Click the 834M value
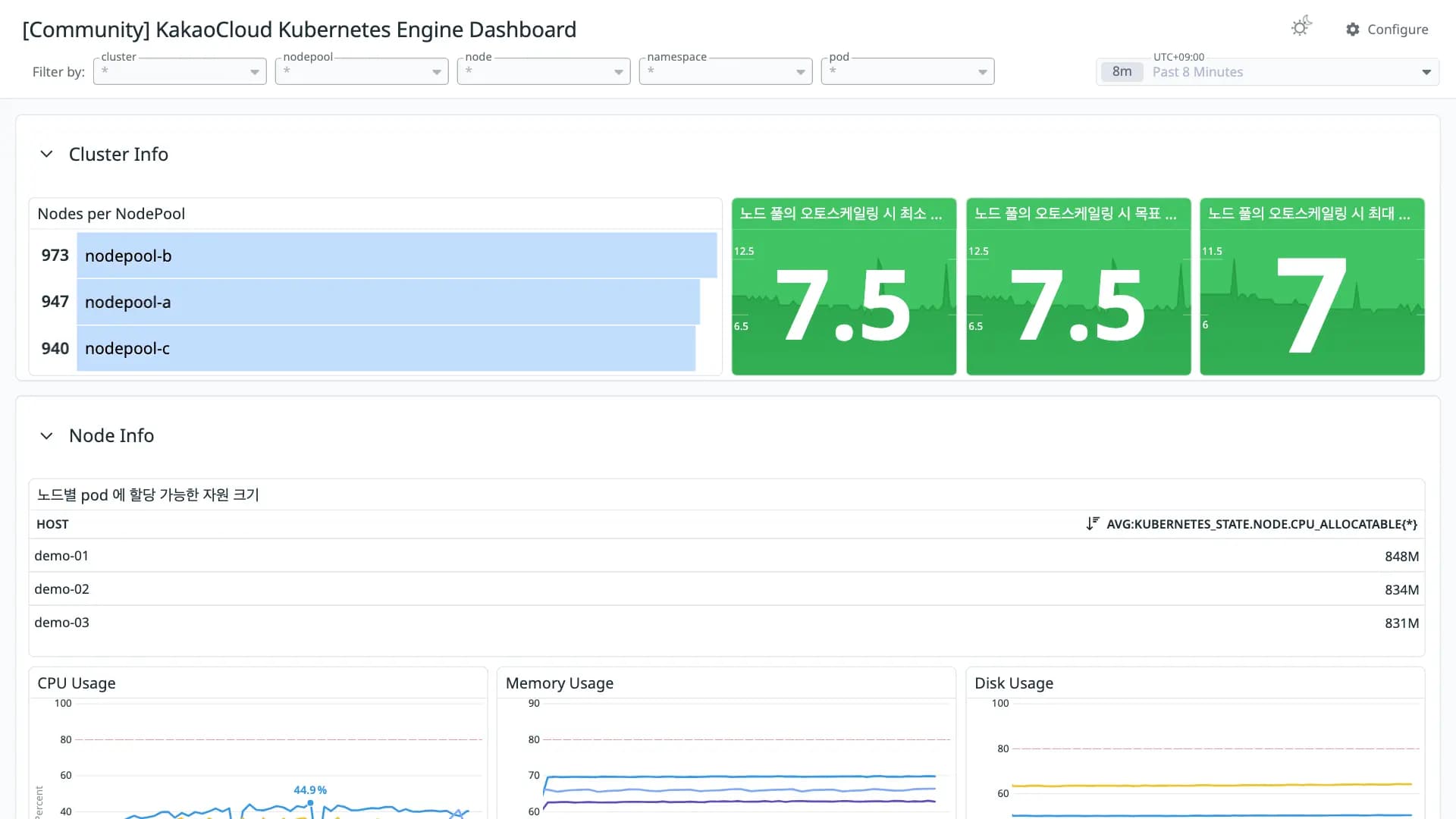The height and width of the screenshot is (819, 1456). [x=1401, y=590]
